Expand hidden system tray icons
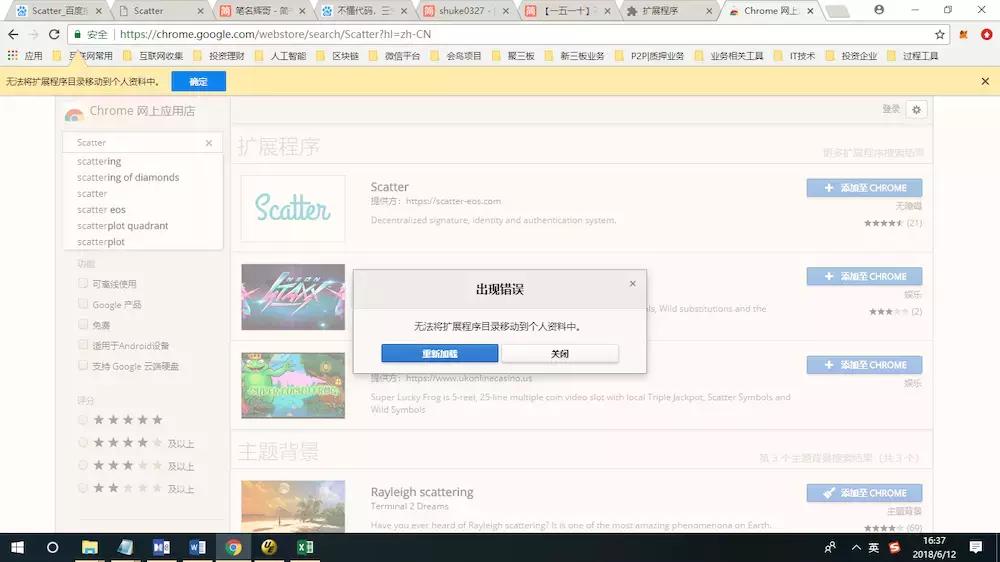This screenshot has height=562, width=1000. pyautogui.click(x=856, y=547)
